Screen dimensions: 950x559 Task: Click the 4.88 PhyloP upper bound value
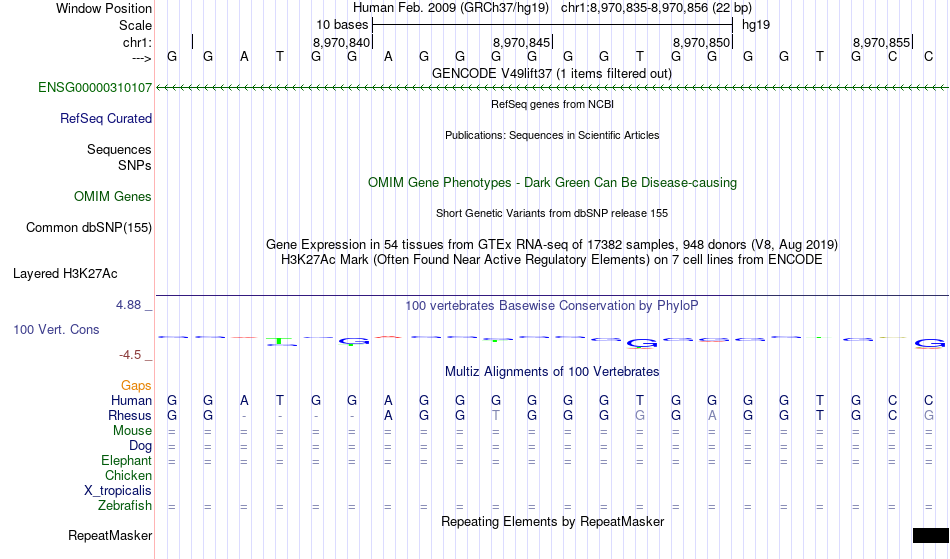click(x=128, y=305)
